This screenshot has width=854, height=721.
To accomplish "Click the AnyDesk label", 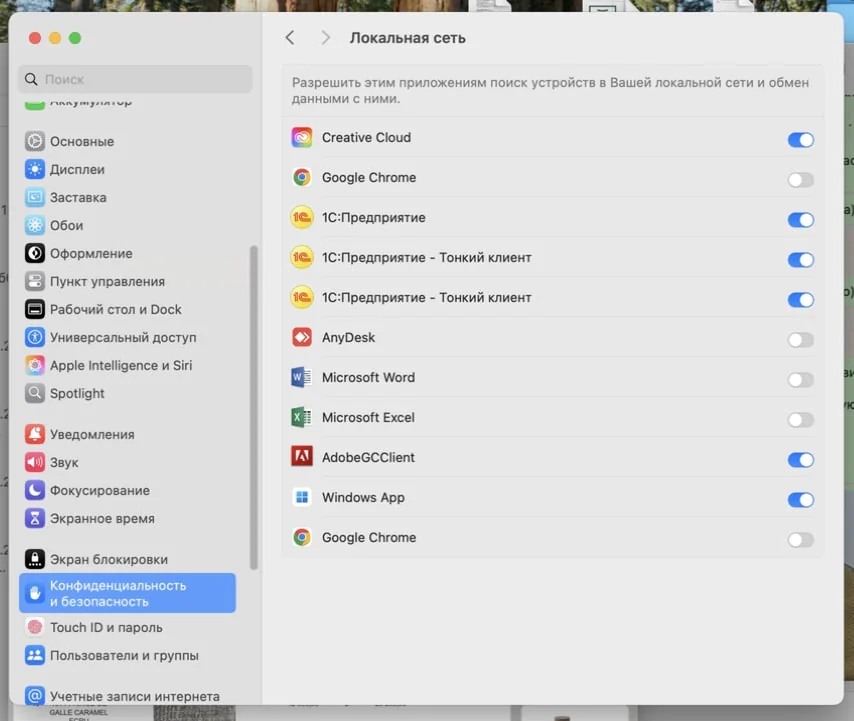I will (x=349, y=338).
